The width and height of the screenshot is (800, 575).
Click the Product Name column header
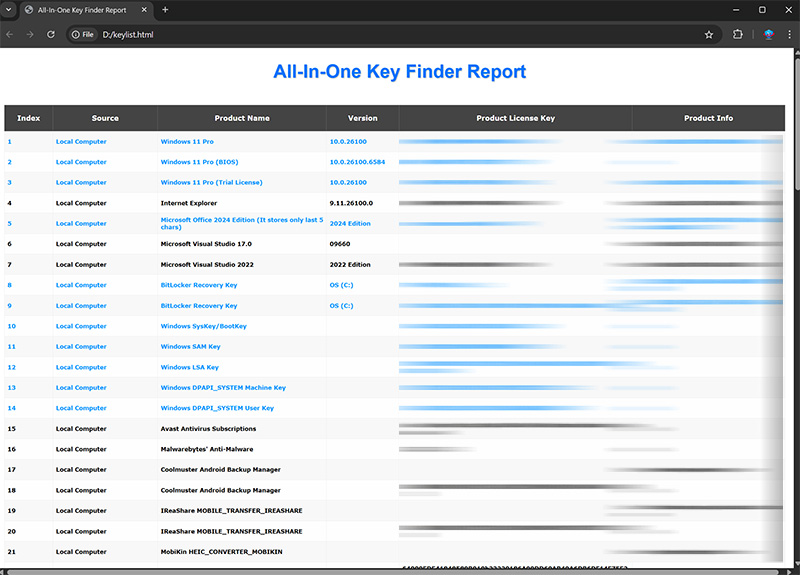click(x=241, y=118)
